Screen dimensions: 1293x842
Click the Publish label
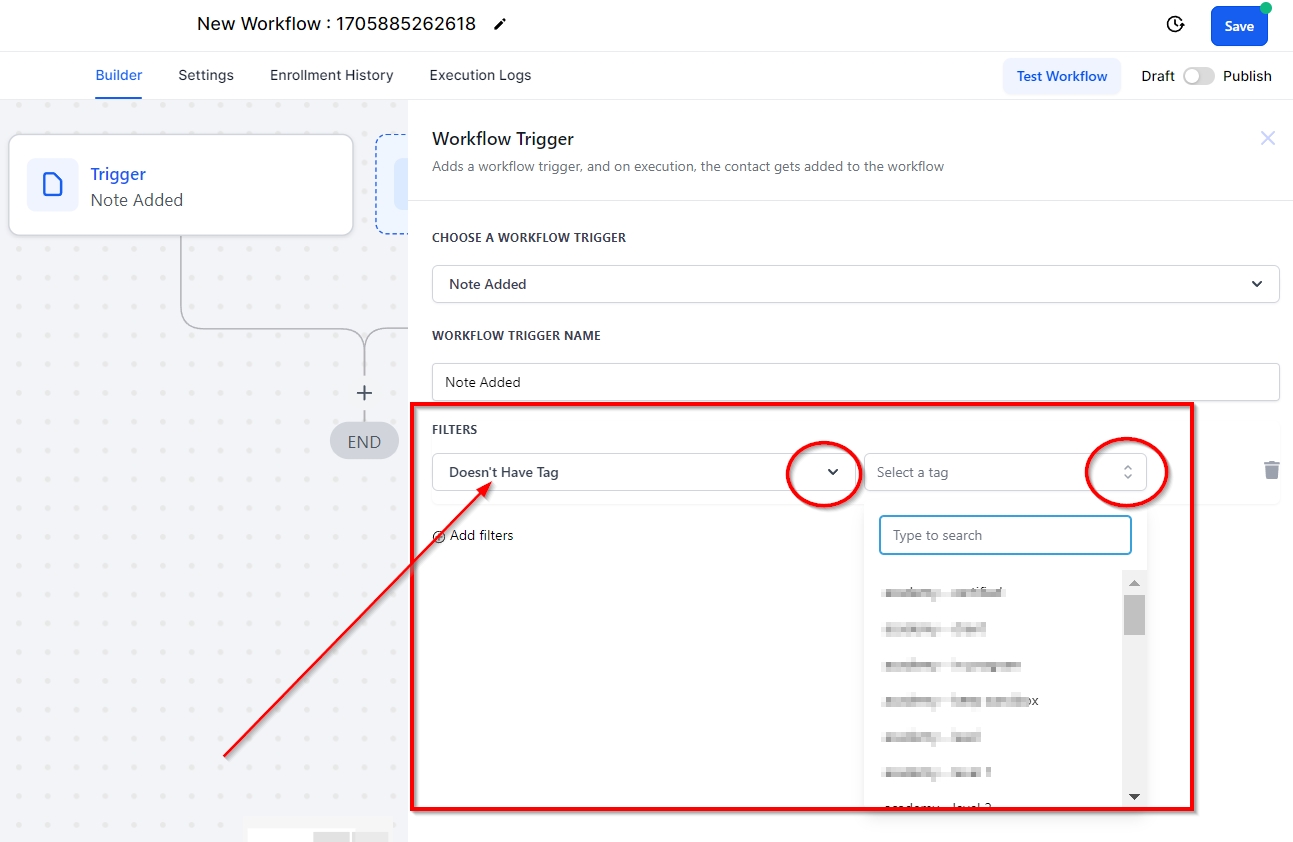(x=1247, y=76)
